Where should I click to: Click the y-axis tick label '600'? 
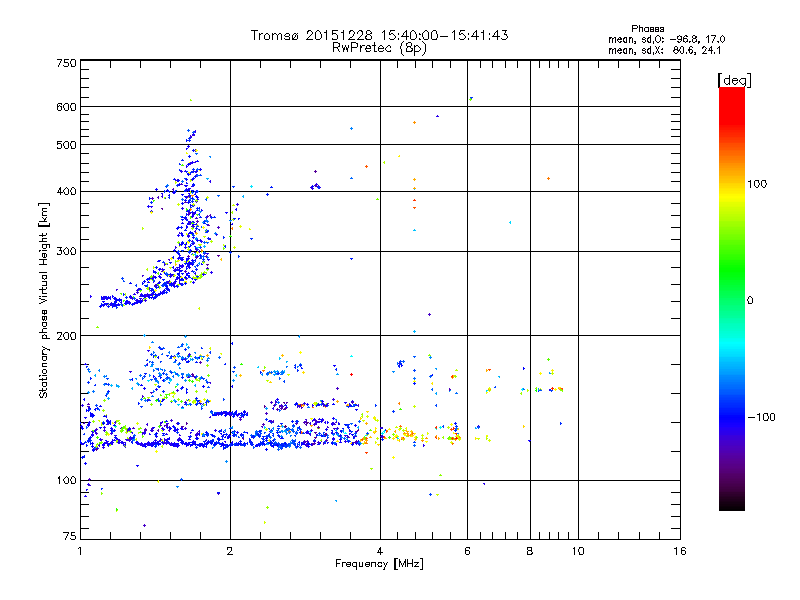point(66,107)
